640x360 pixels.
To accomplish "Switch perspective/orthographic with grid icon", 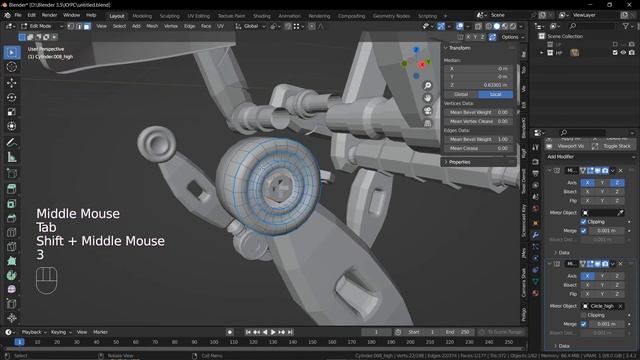I will (x=427, y=123).
